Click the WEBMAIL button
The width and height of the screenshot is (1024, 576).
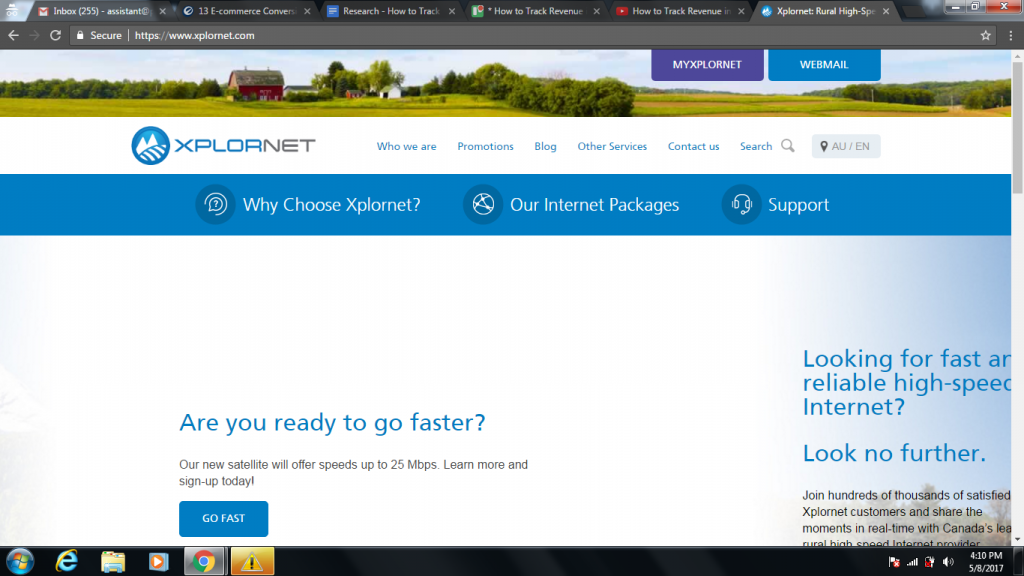pyautogui.click(x=824, y=65)
